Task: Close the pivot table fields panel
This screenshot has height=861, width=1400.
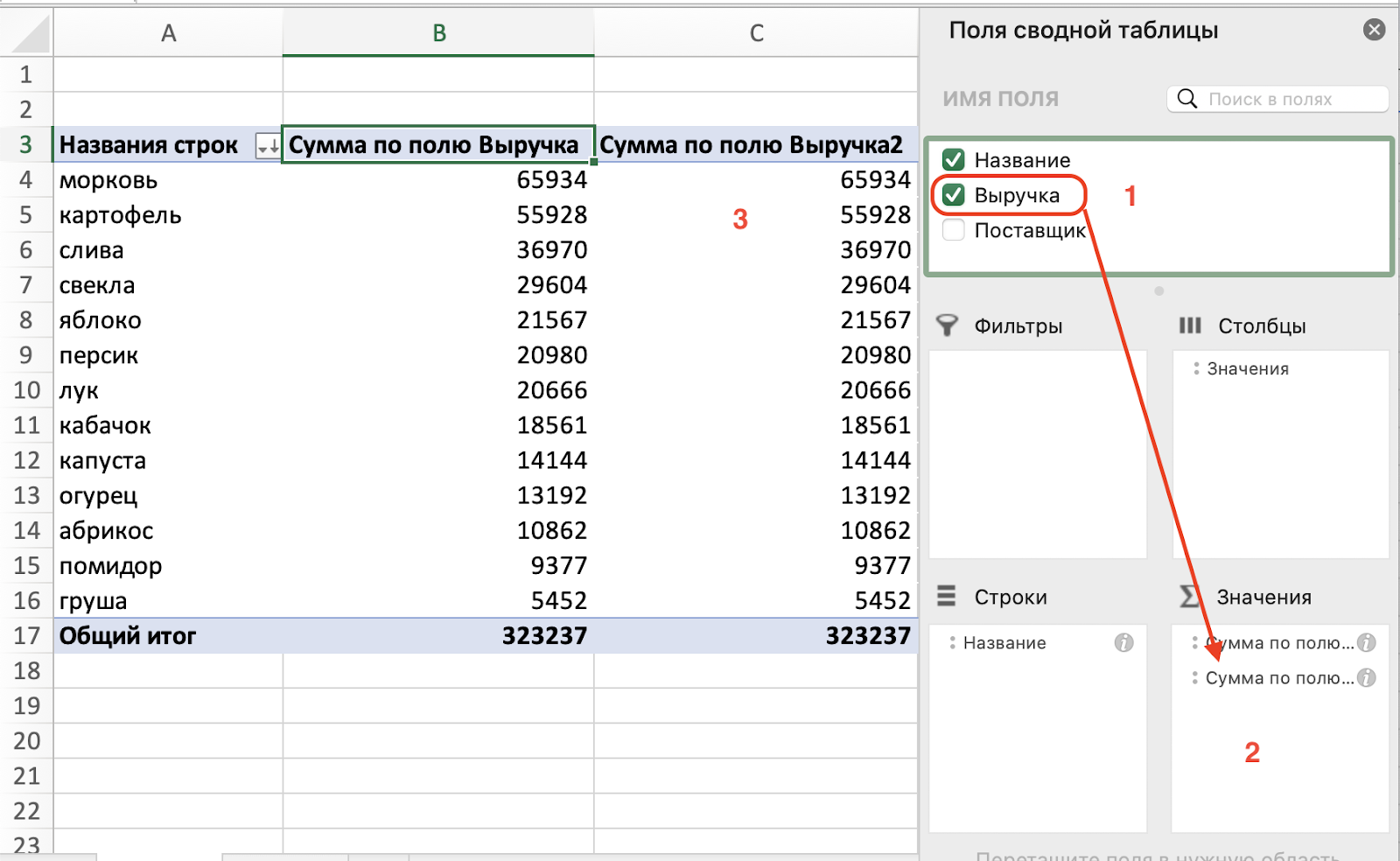Action: [x=1374, y=30]
